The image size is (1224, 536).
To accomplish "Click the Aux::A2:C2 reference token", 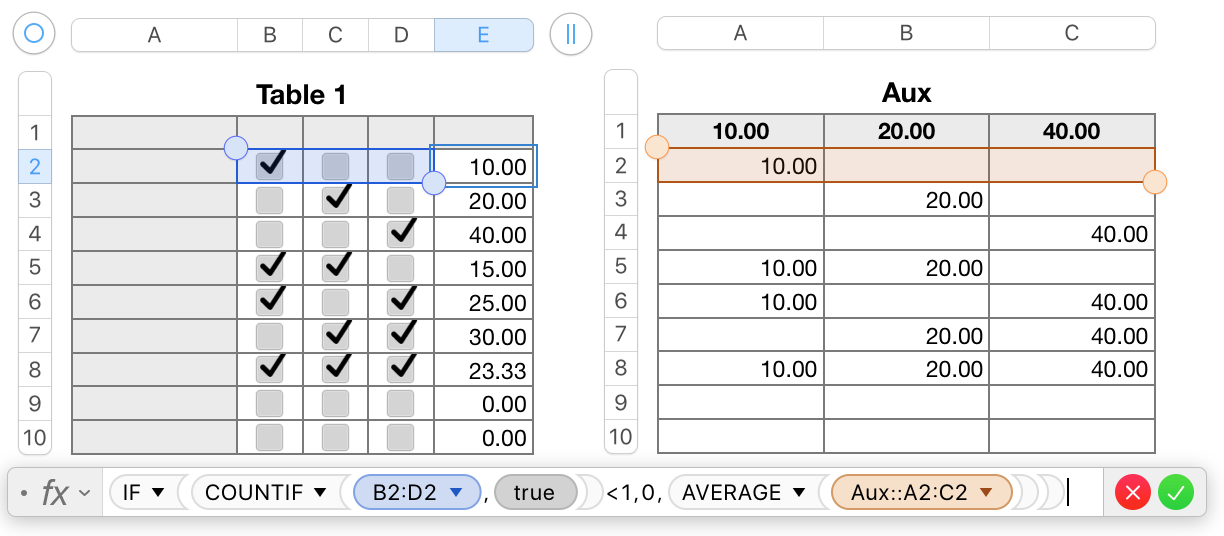I will pyautogui.click(x=909, y=492).
